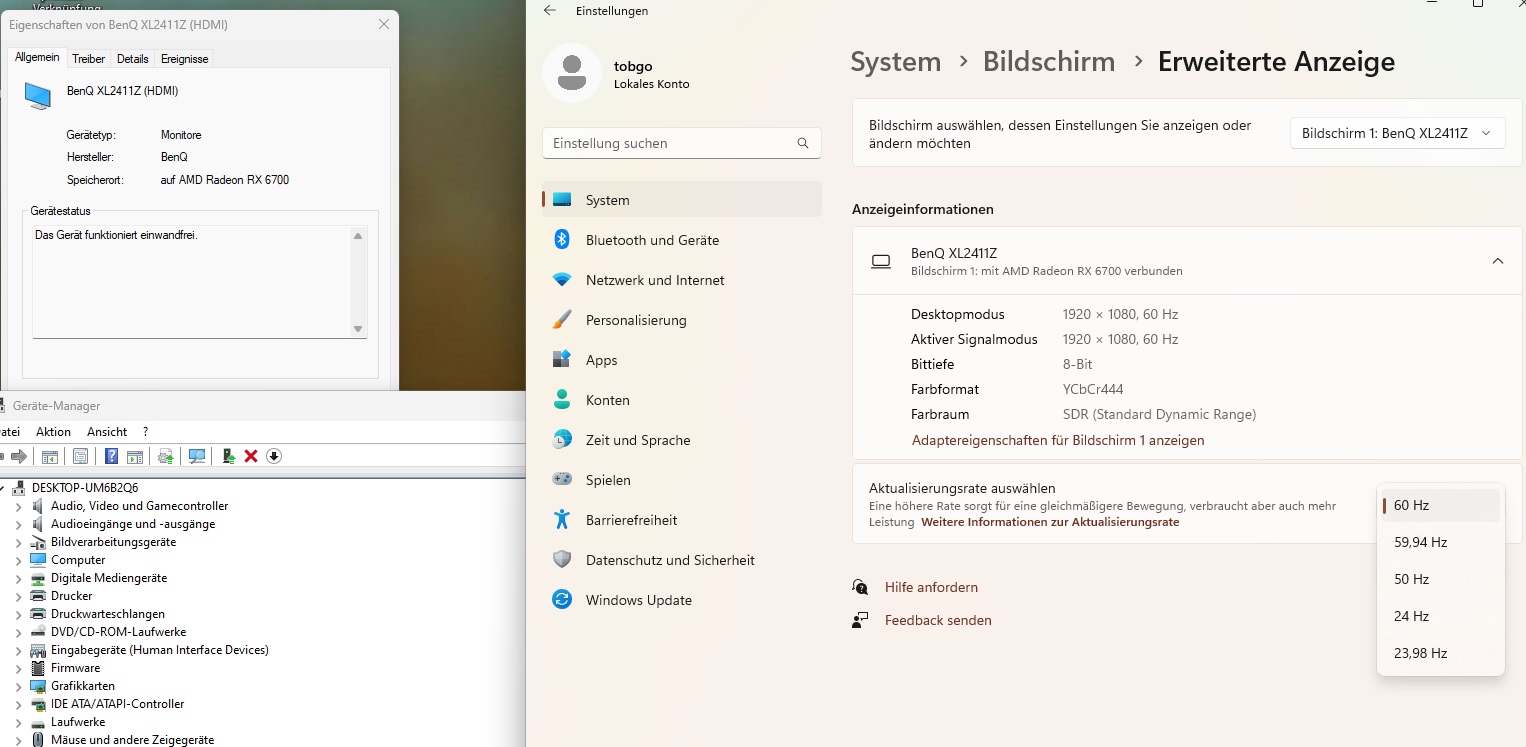Expand Laufwerke node
The image size is (1526, 747).
(18, 722)
